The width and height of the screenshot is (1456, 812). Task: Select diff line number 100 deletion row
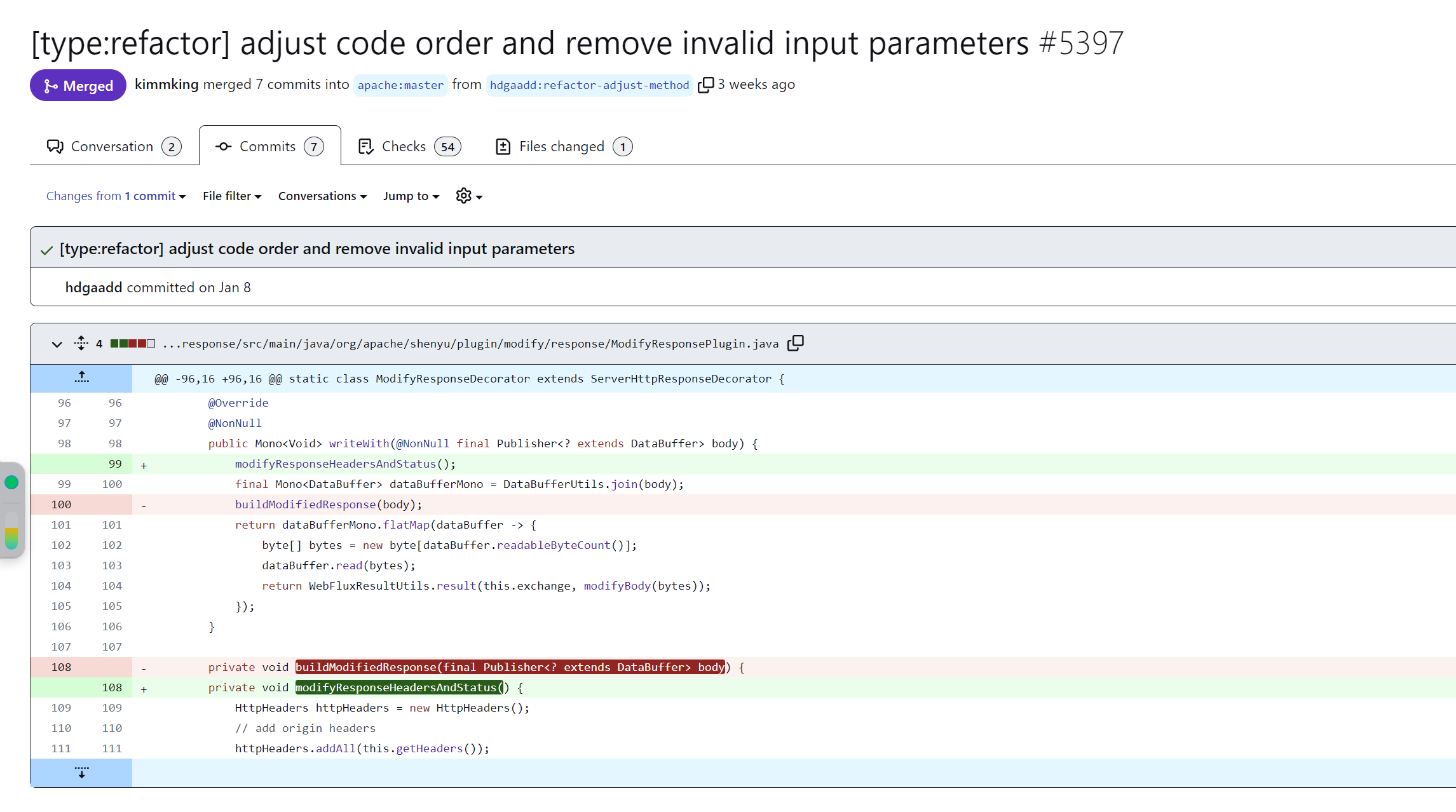[61, 504]
